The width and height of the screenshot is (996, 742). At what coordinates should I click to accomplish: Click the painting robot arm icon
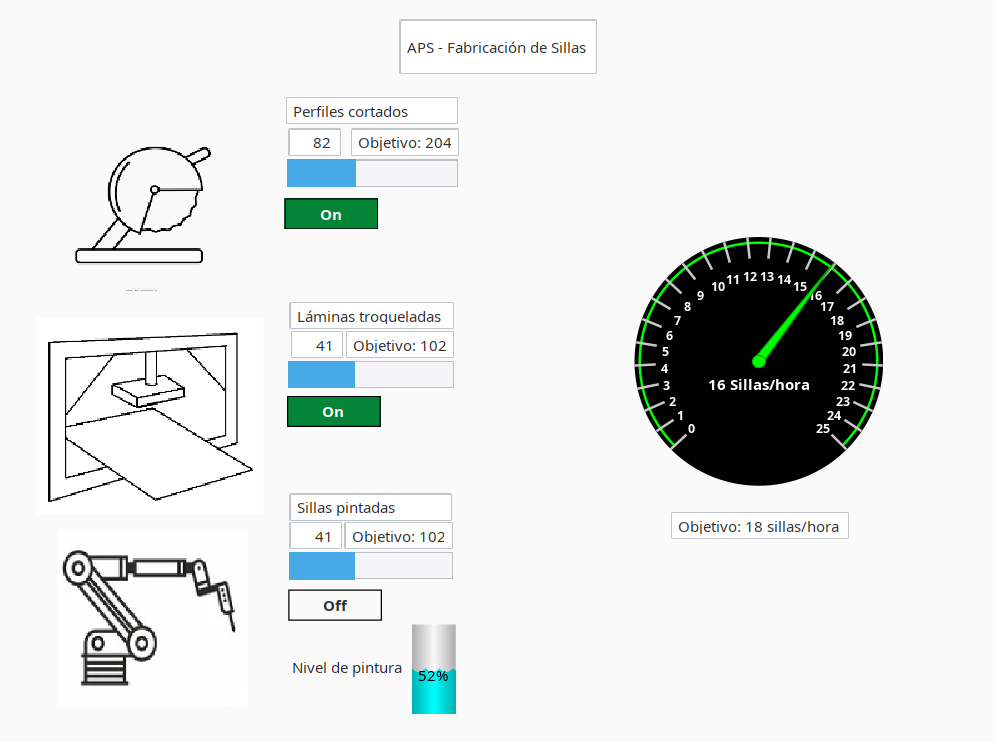[151, 617]
